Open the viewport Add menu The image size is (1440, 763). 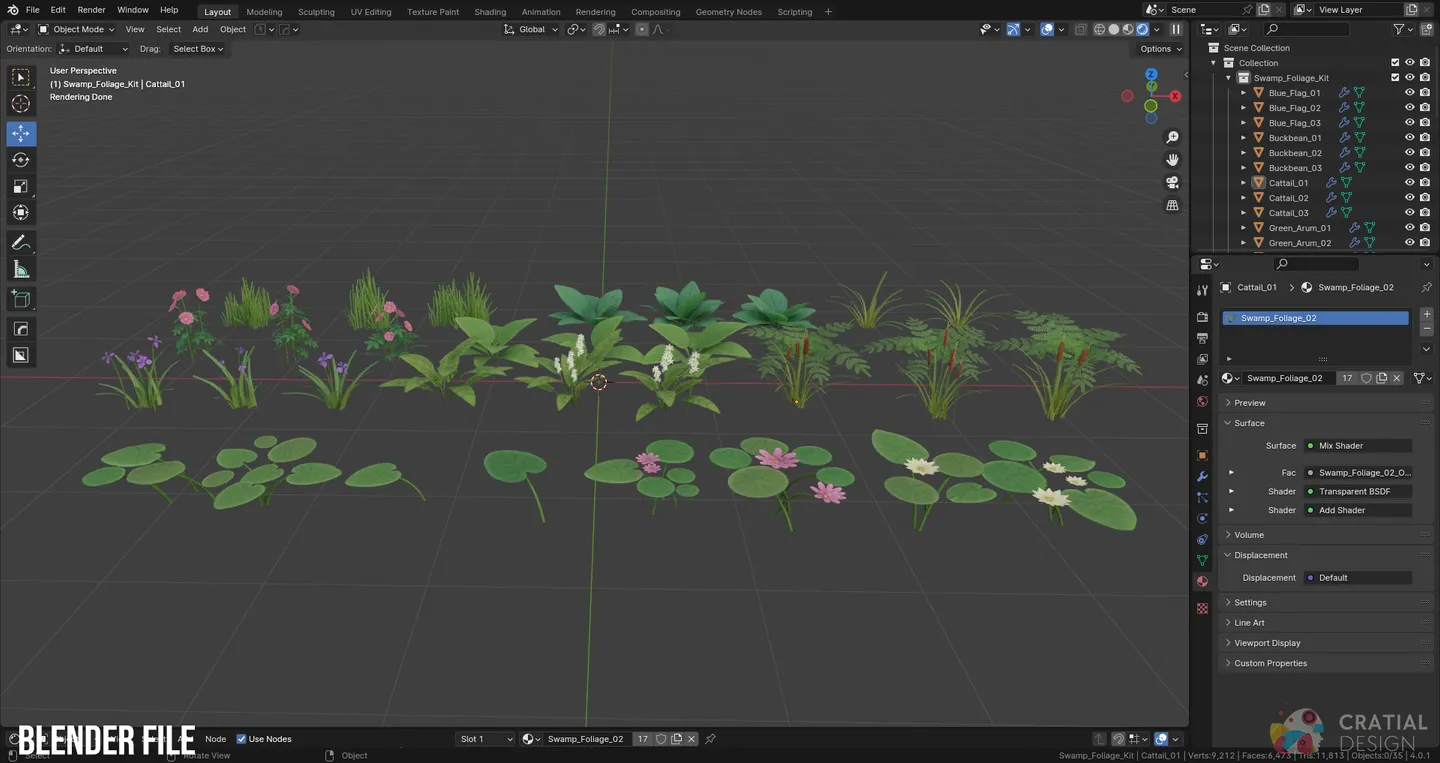200,29
